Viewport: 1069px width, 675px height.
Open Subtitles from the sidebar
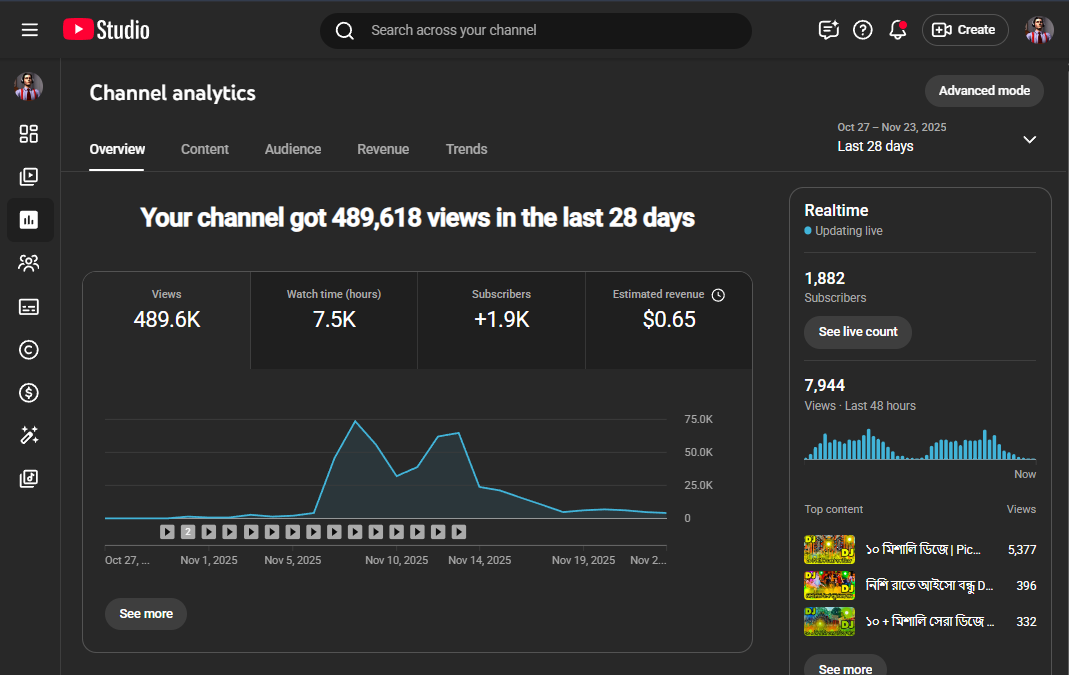29,307
